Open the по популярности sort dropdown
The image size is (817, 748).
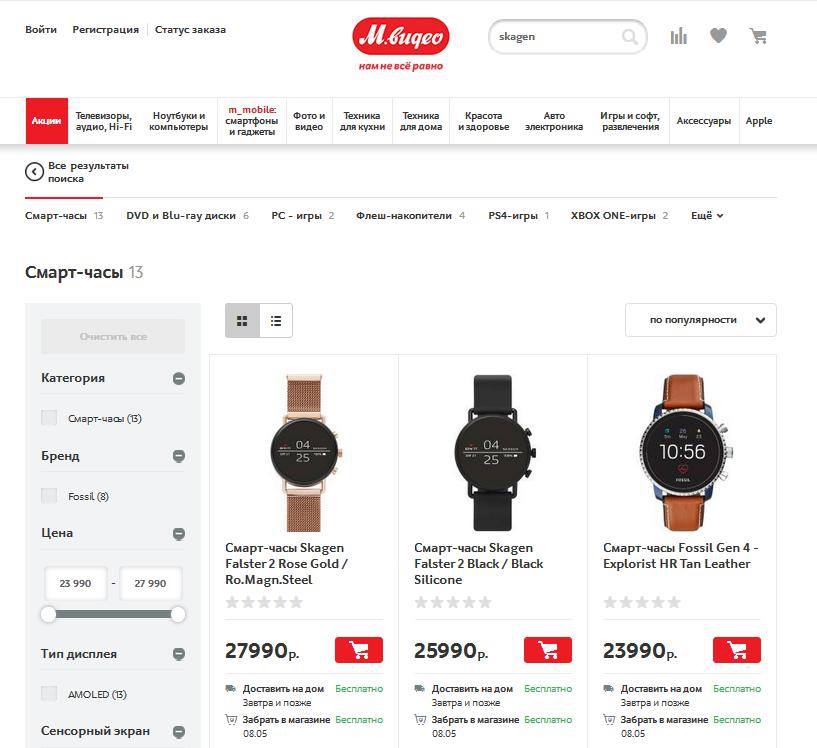pyautogui.click(x=701, y=320)
